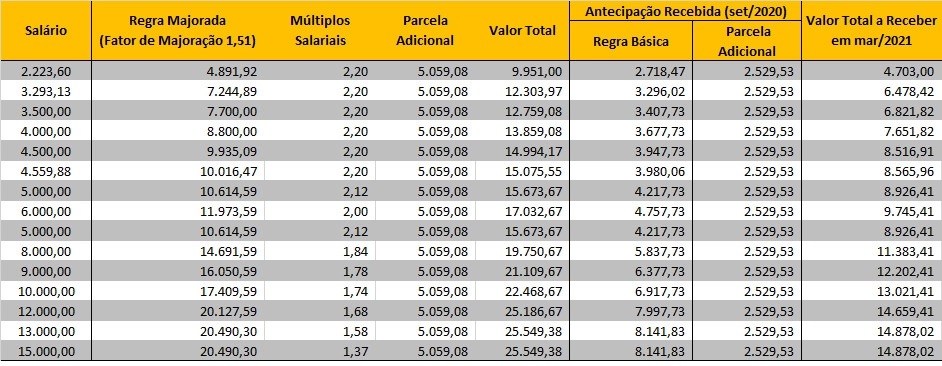This screenshot has width=942, height=366.
Task: Select the cell with 8.516,91
Action: [x=871, y=151]
